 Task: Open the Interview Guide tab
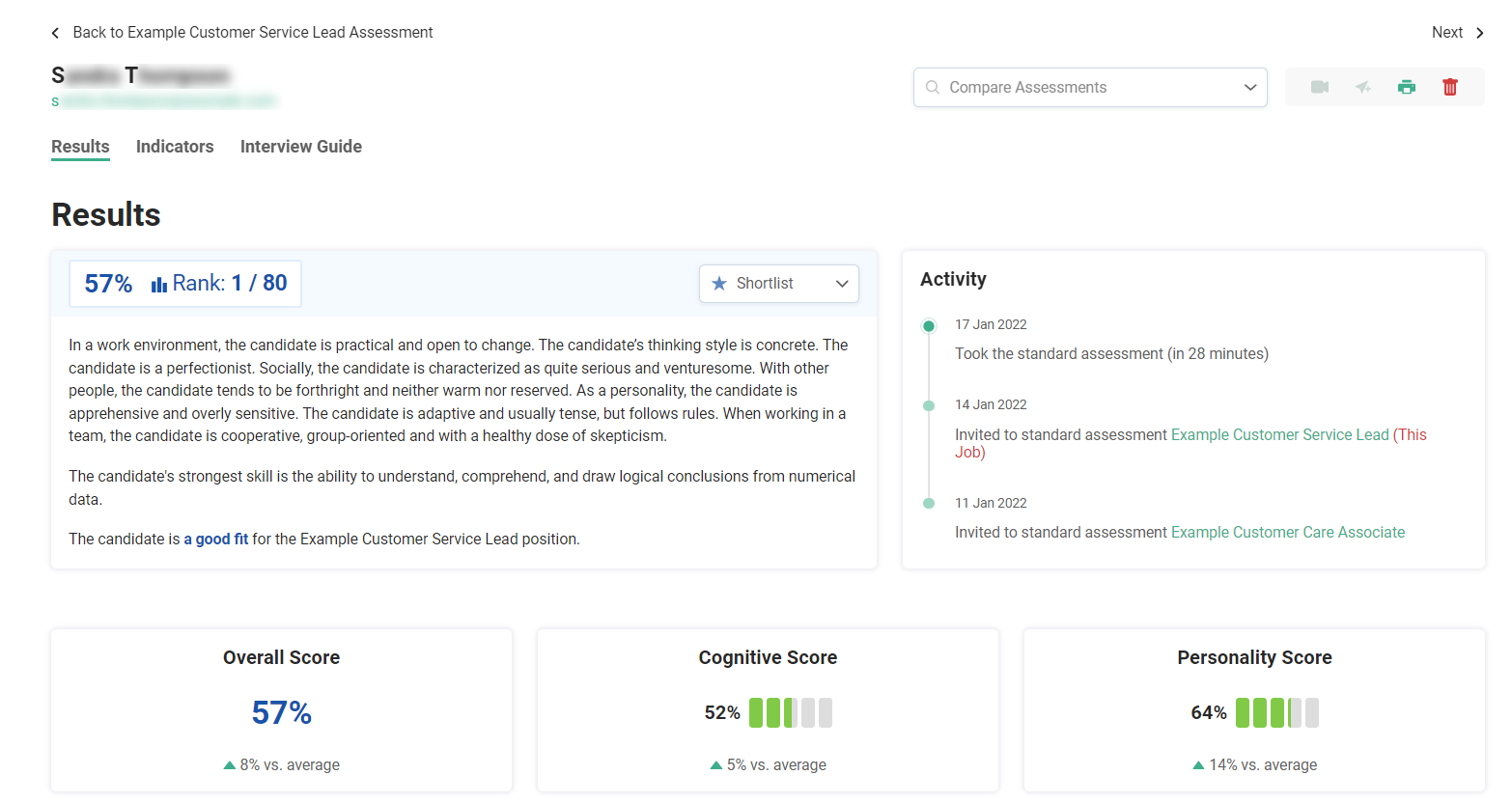pos(300,147)
